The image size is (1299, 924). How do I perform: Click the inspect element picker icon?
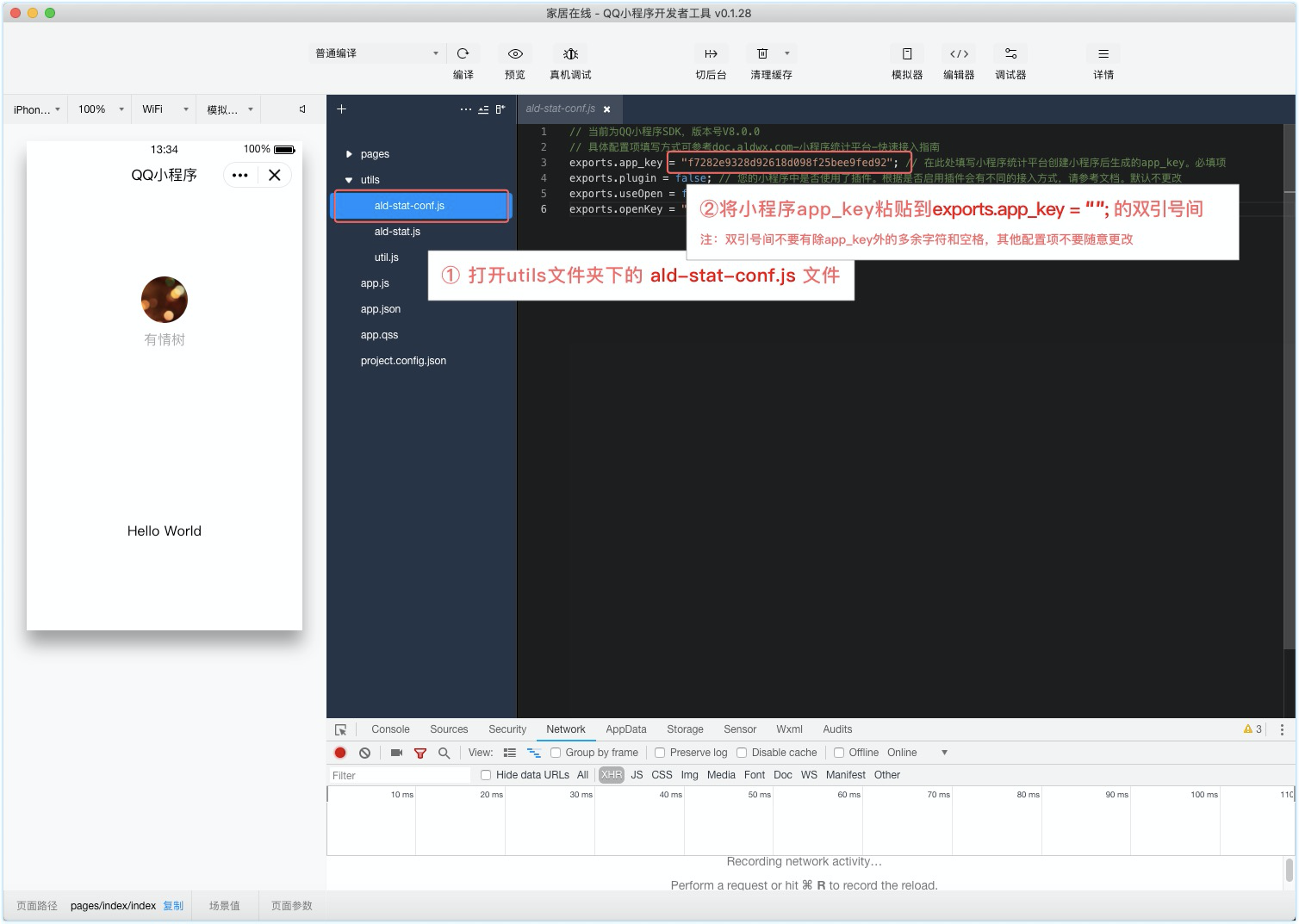pyautogui.click(x=340, y=729)
